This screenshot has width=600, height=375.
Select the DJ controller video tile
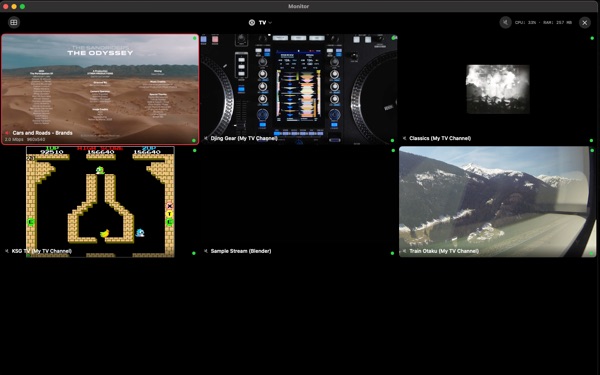click(x=298, y=90)
